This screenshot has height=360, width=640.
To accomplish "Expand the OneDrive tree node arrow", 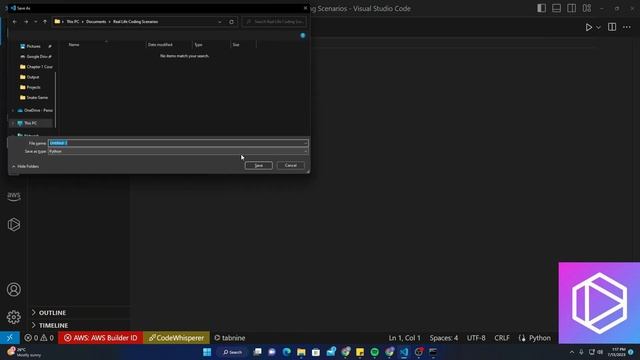I will tap(13, 110).
